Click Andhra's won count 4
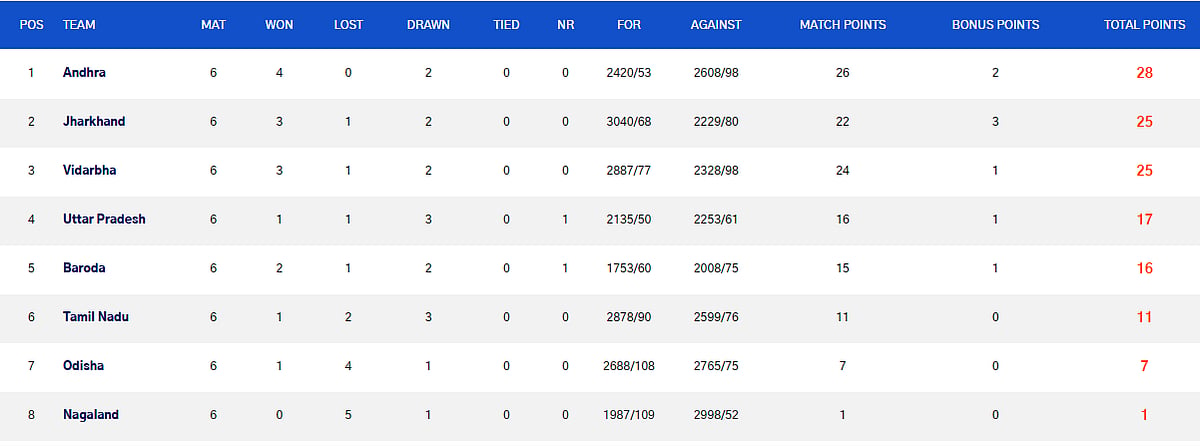This screenshot has height=447, width=1200. click(x=279, y=73)
